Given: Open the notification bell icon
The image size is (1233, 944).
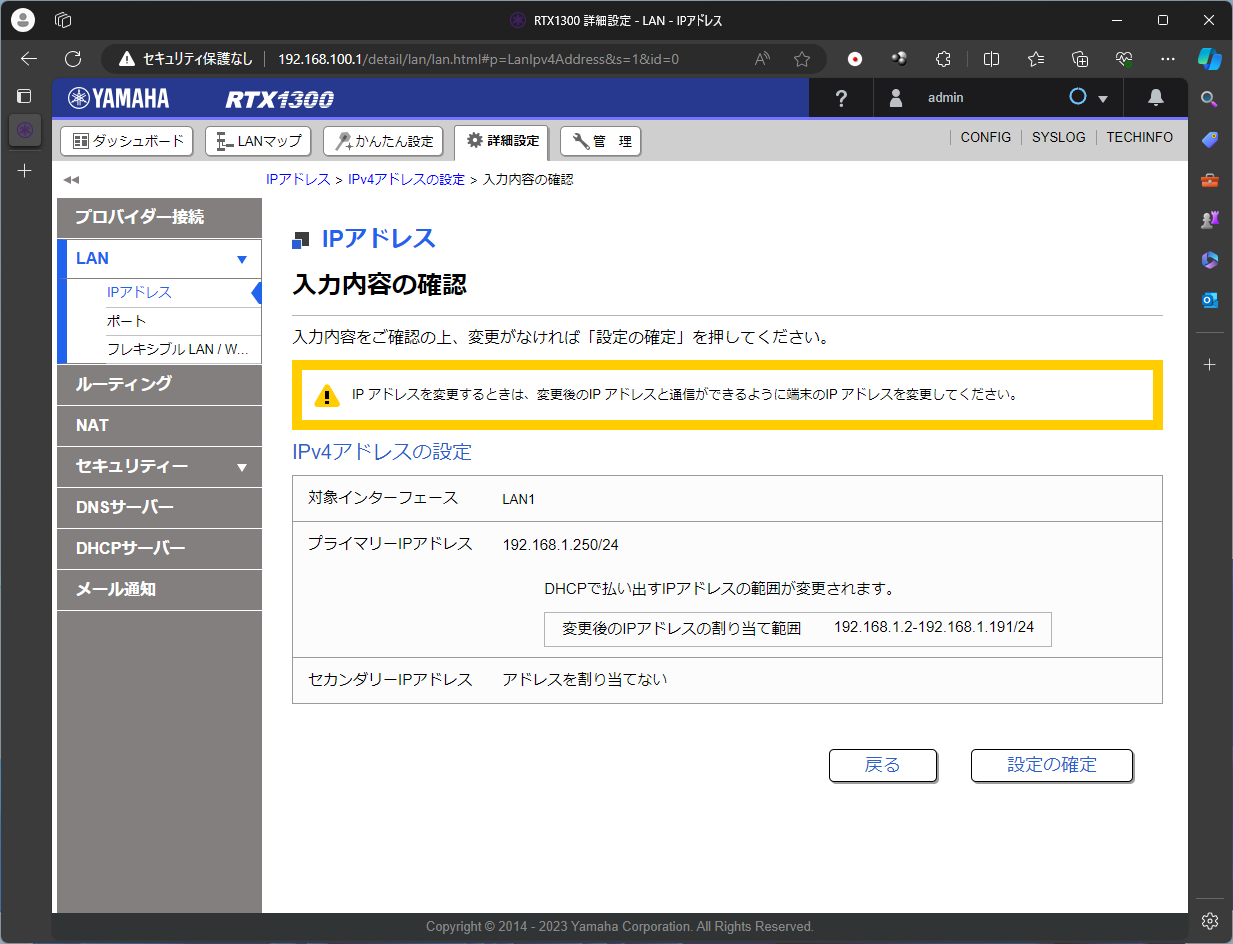Looking at the screenshot, I should point(1155,98).
